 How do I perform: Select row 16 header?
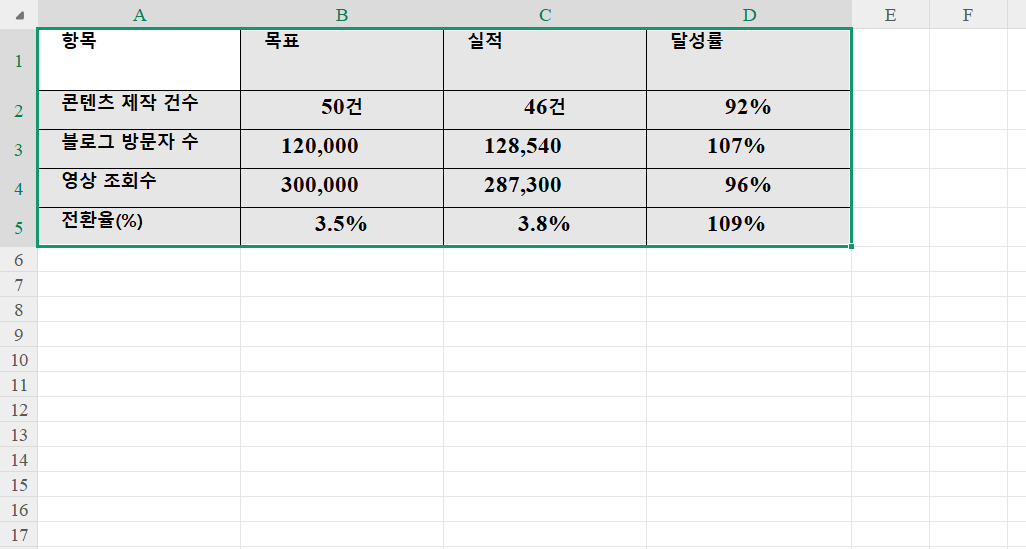pyautogui.click(x=18, y=509)
